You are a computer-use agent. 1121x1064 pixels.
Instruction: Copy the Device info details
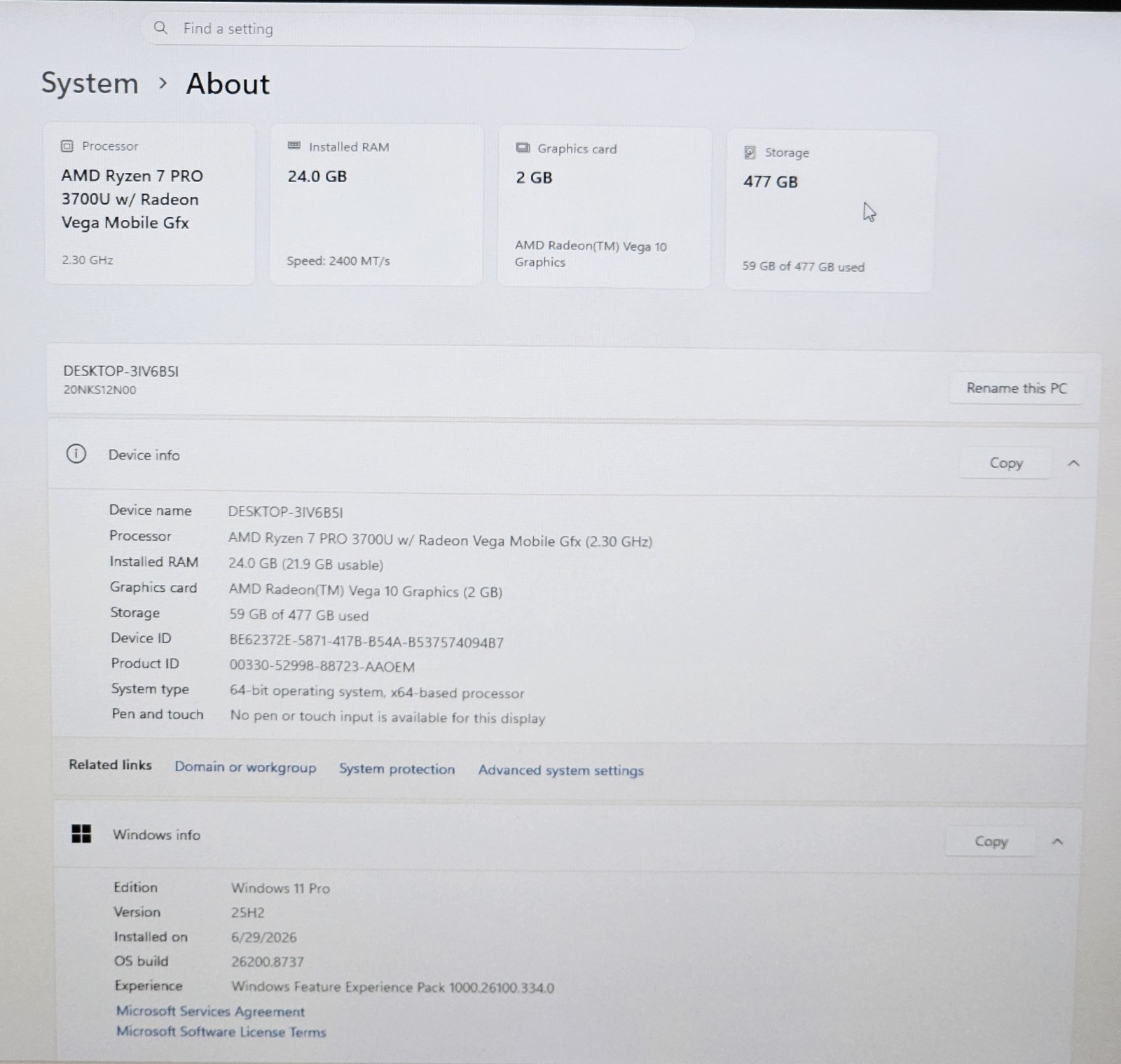click(x=1006, y=463)
